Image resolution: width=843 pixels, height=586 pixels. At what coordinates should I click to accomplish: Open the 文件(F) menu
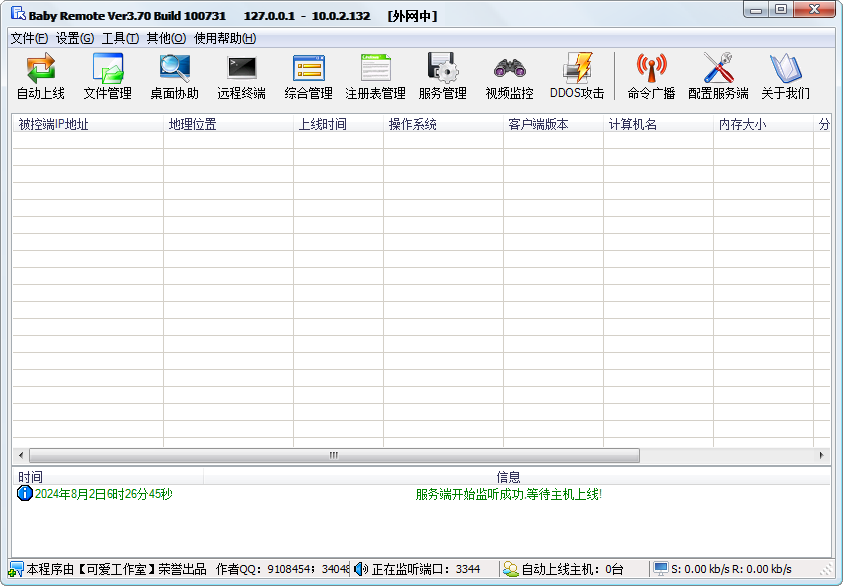pos(29,38)
